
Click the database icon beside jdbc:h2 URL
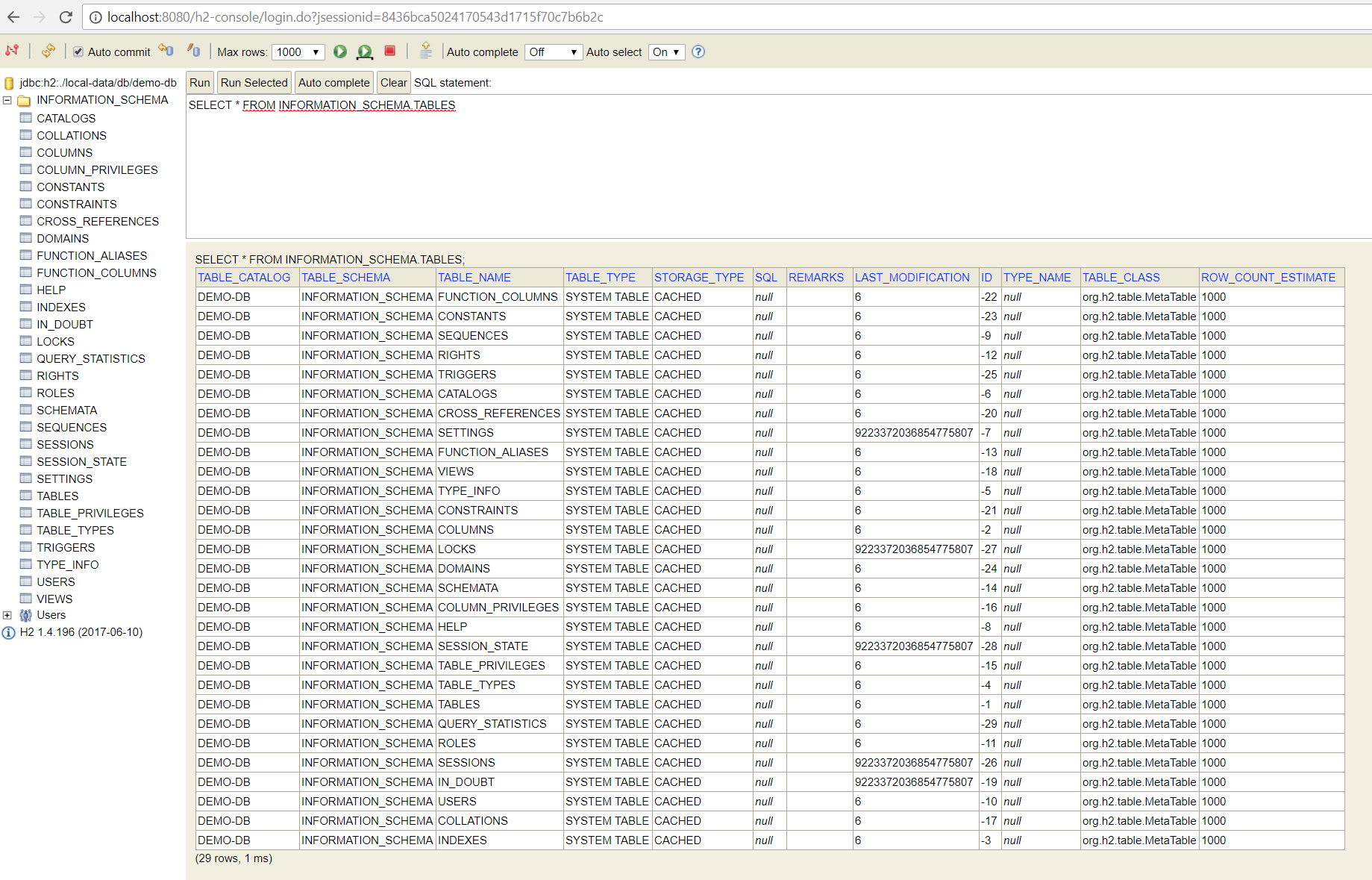[9, 83]
